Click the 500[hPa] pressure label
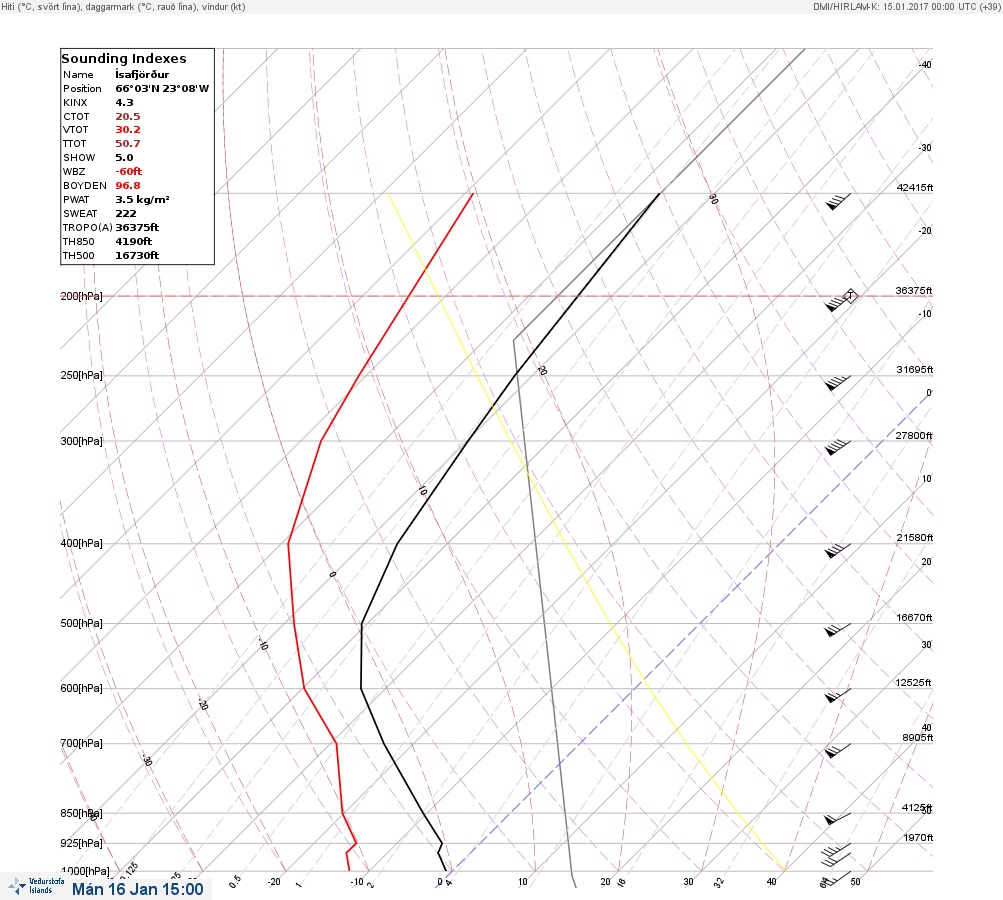1003x900 pixels. point(81,624)
